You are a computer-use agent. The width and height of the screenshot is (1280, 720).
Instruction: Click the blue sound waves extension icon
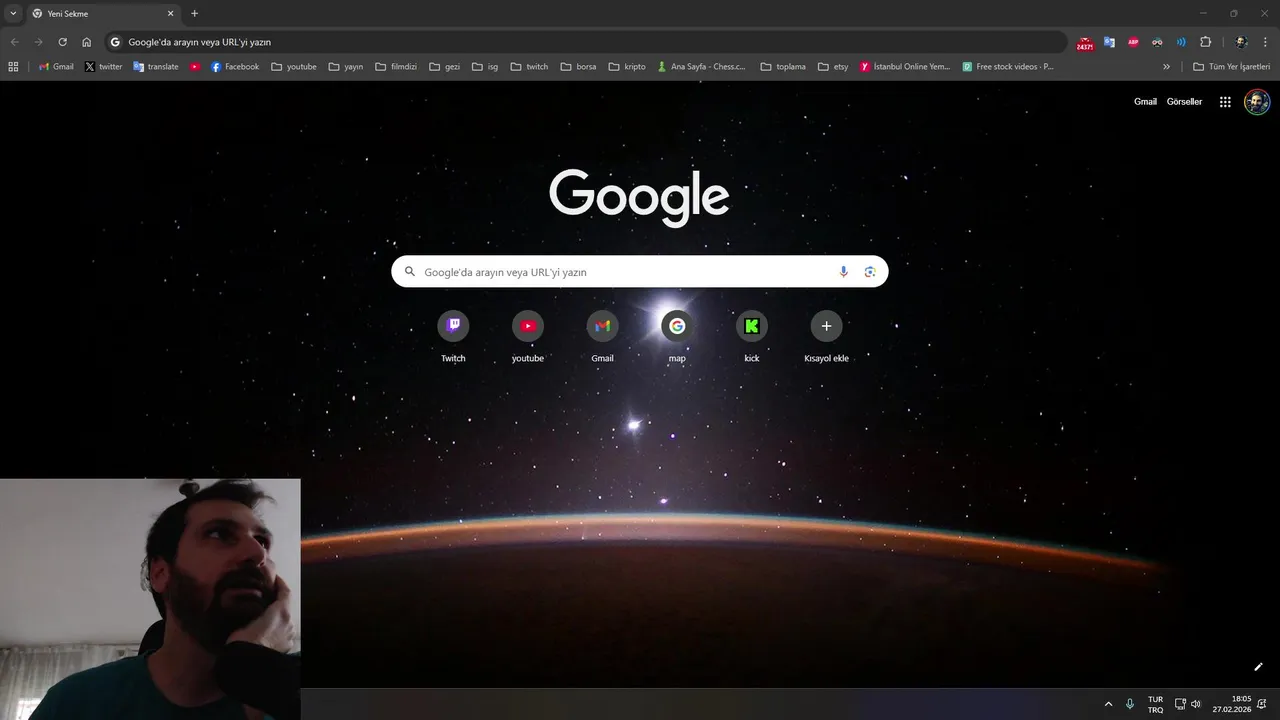(x=1181, y=42)
